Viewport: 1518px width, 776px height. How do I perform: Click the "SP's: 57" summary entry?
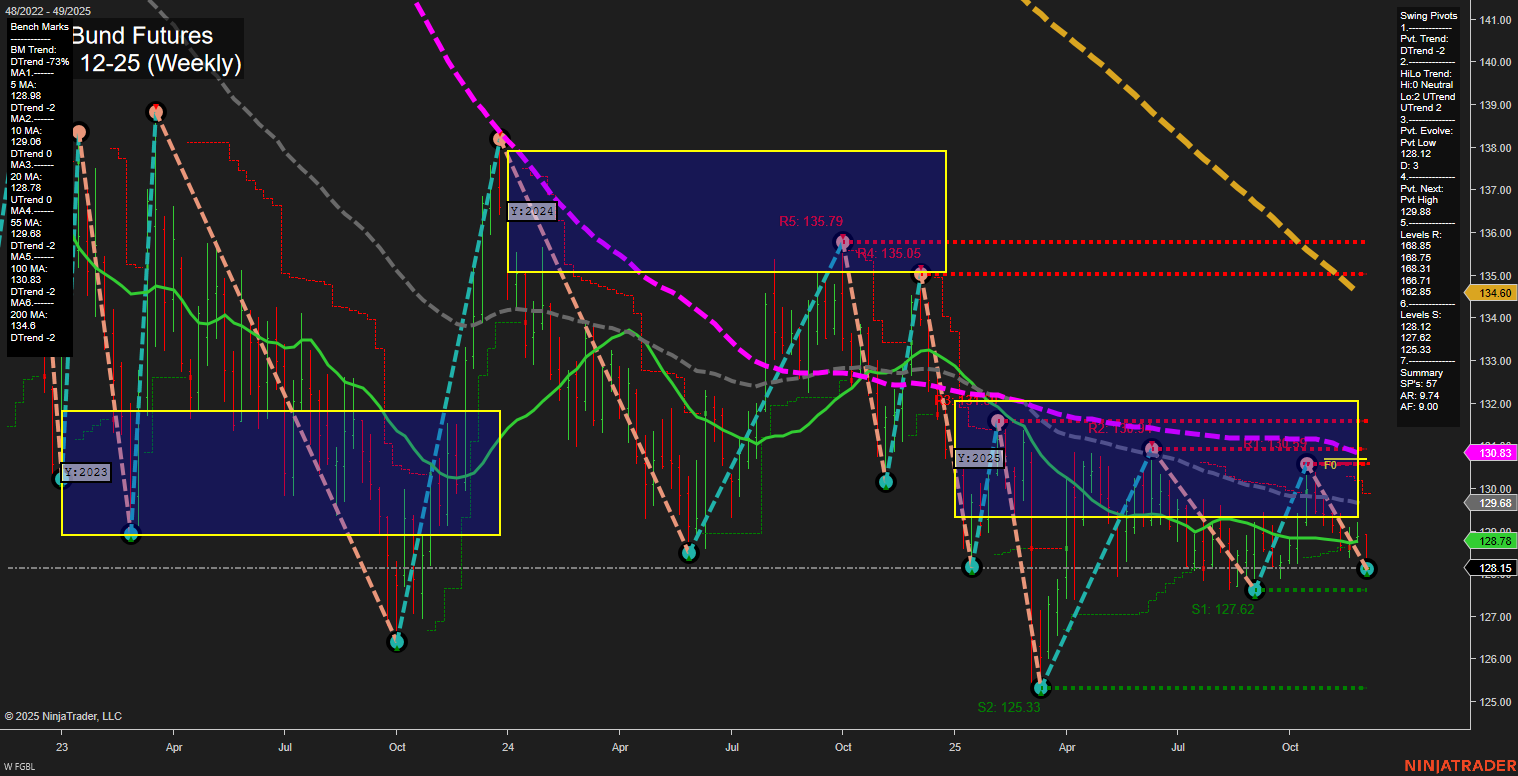coord(1418,384)
